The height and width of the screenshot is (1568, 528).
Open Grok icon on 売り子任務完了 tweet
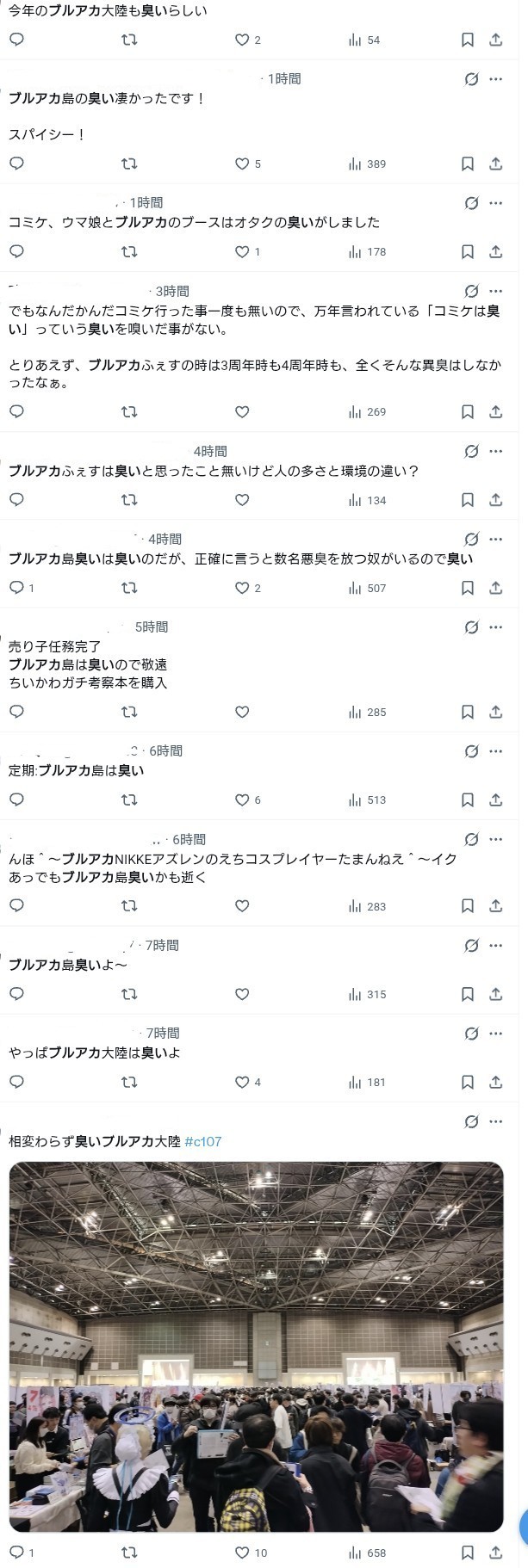[x=471, y=627]
